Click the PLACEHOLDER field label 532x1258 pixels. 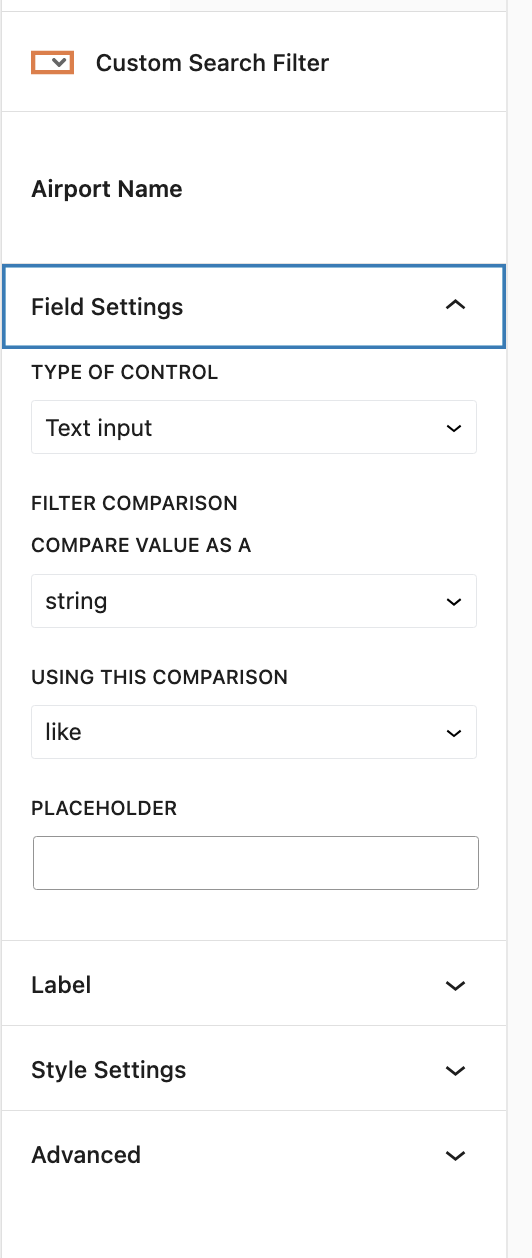(x=104, y=808)
